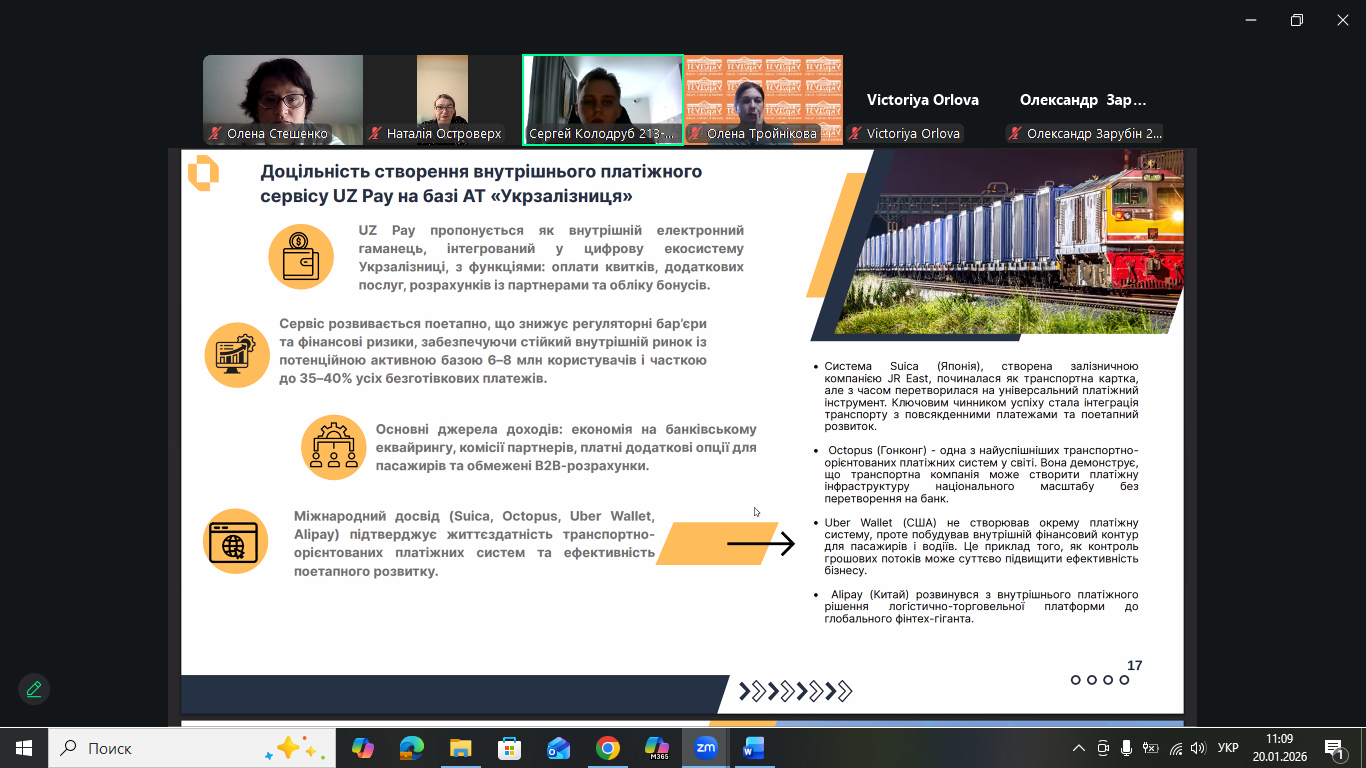Image resolution: width=1366 pixels, height=768 pixels.
Task: Open the UKR input language switcher
Action: tap(1229, 748)
